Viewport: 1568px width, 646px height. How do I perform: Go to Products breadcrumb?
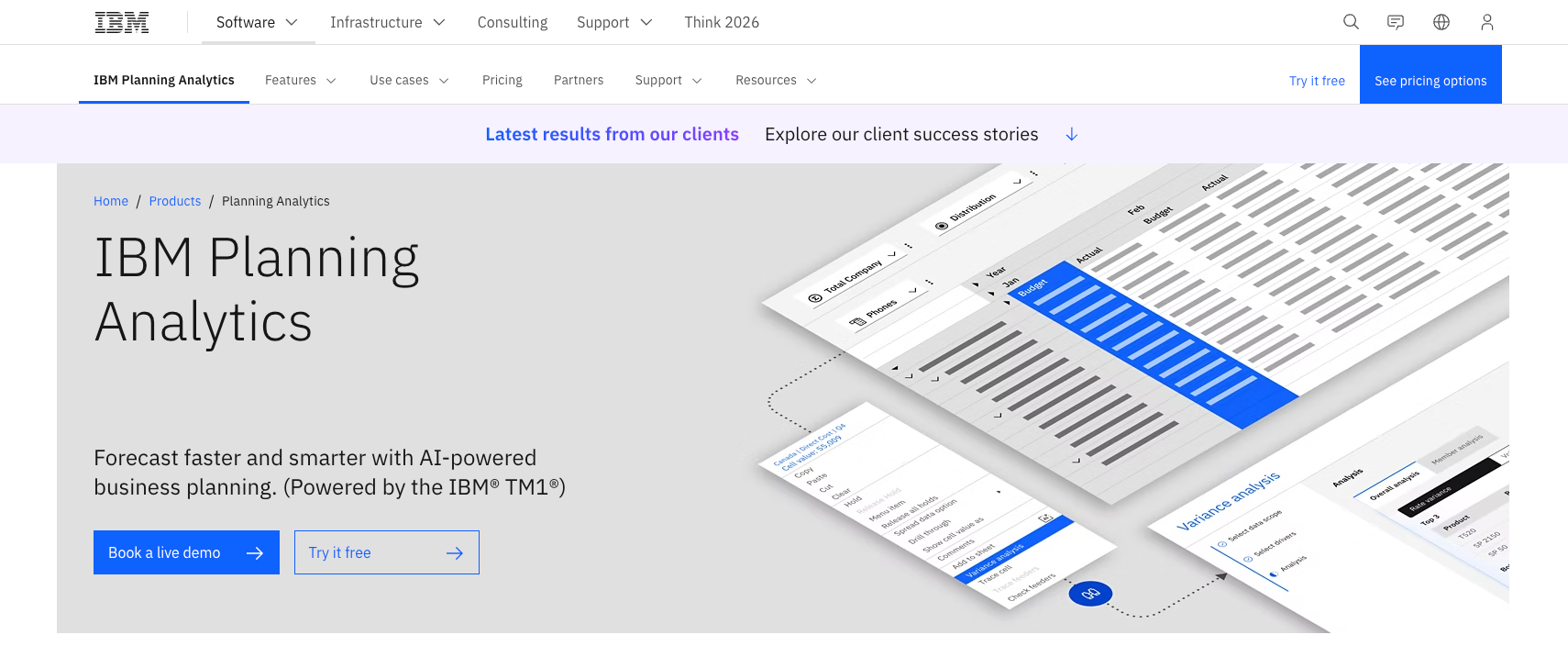click(x=175, y=201)
